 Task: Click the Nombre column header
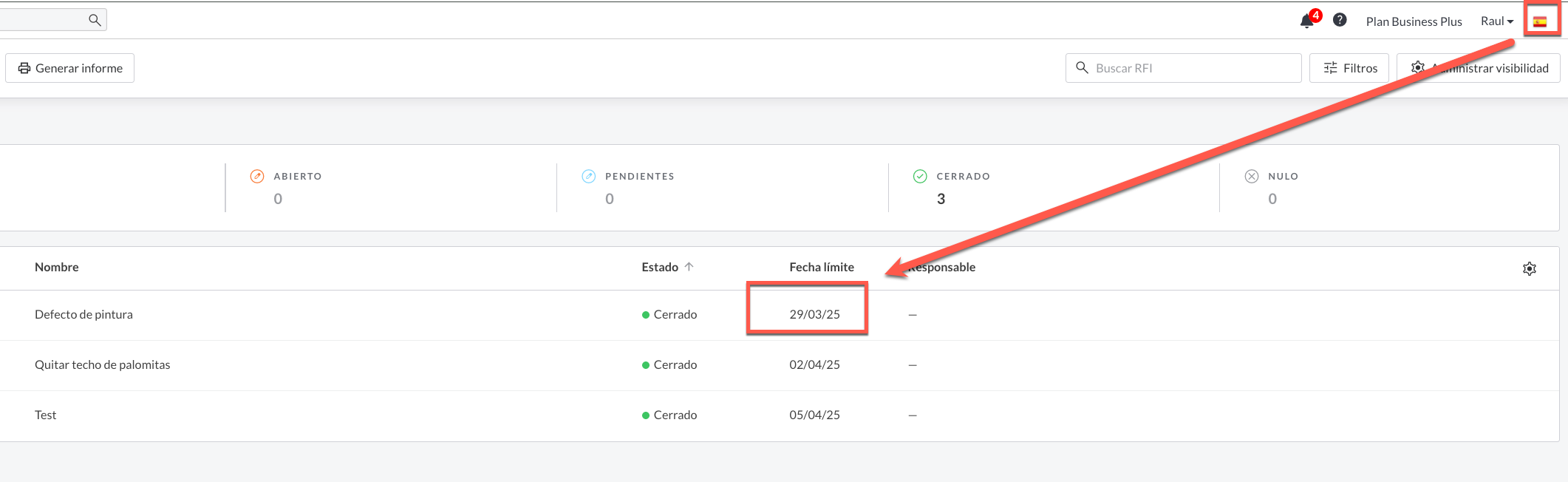coord(56,267)
